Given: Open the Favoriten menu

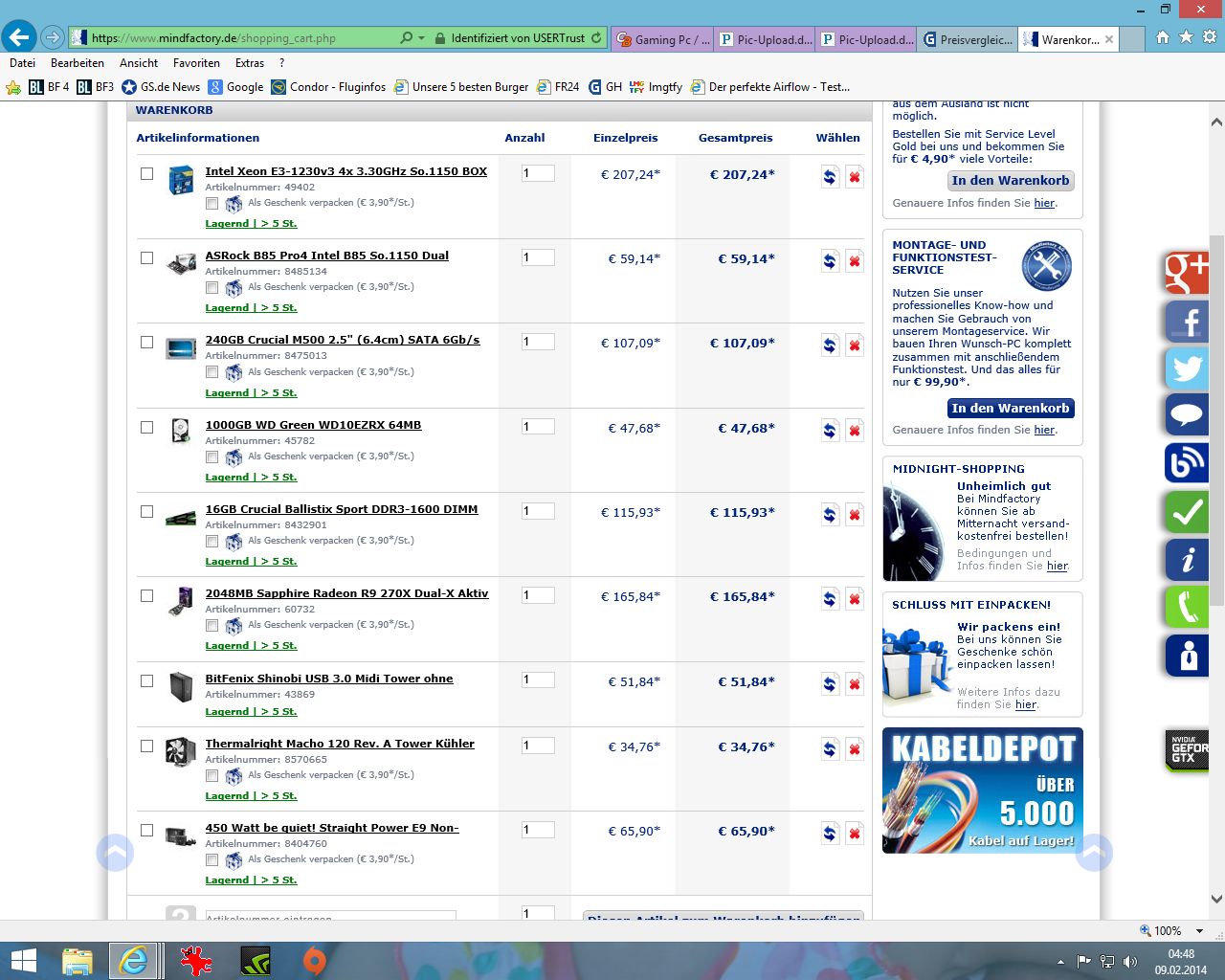Looking at the screenshot, I should 196,63.
